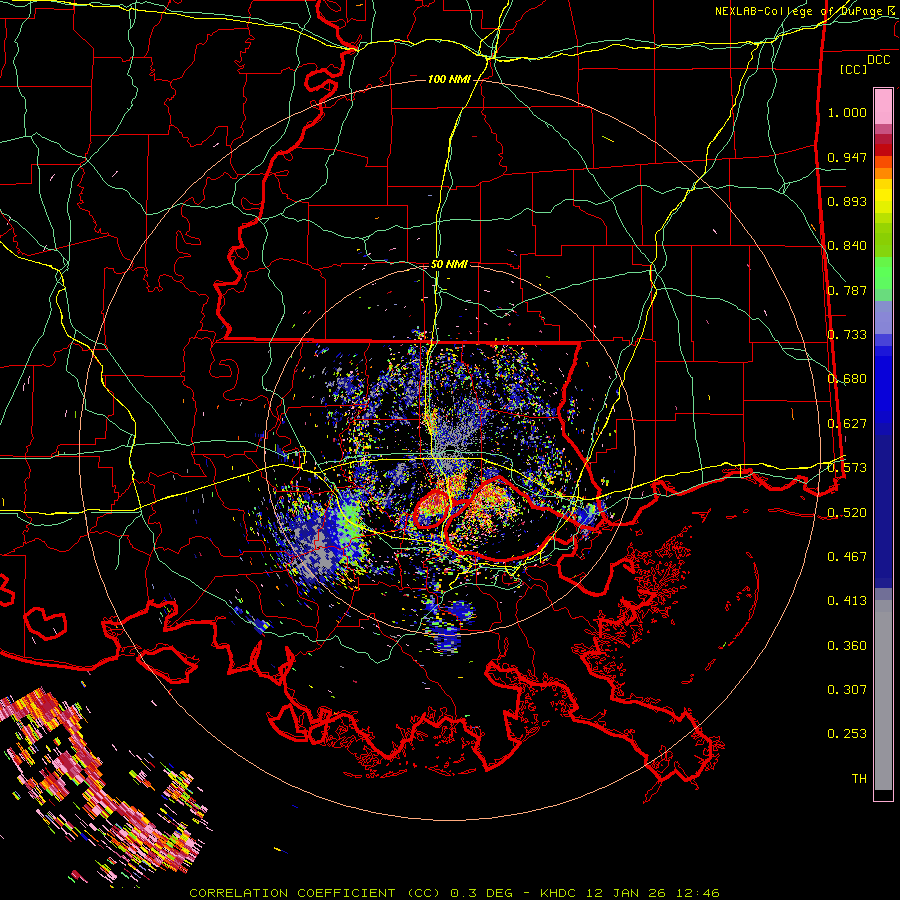The image size is (900, 900).
Task: Click the DCC product label
Action: pos(878,59)
